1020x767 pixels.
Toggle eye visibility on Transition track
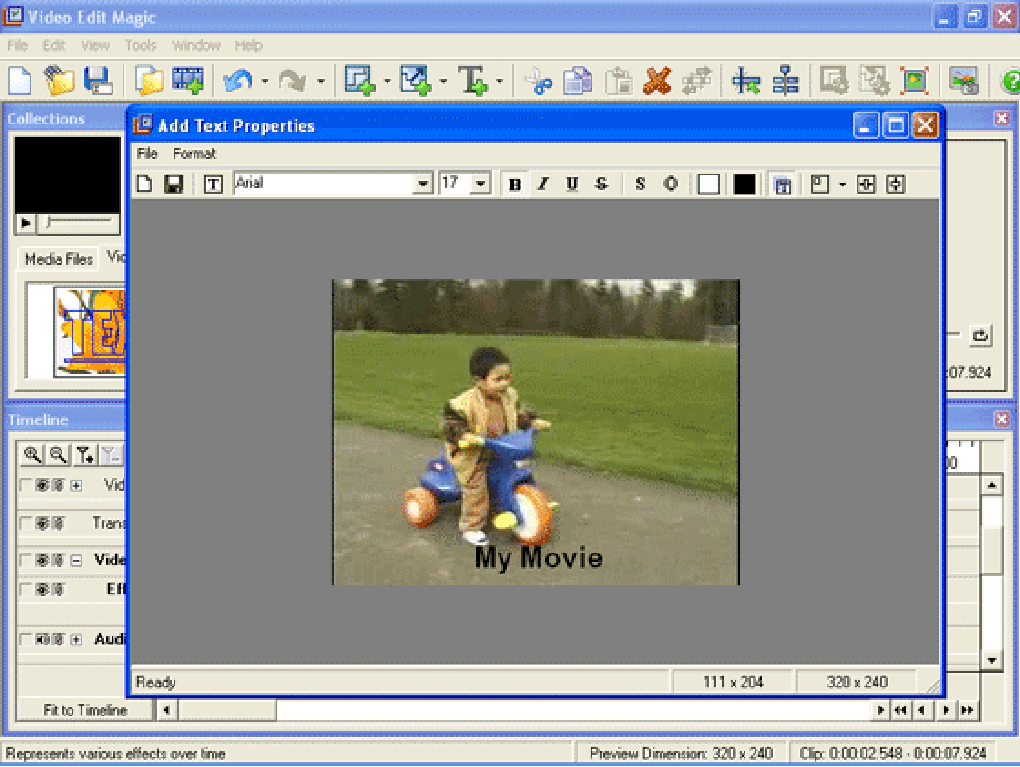tap(42, 523)
